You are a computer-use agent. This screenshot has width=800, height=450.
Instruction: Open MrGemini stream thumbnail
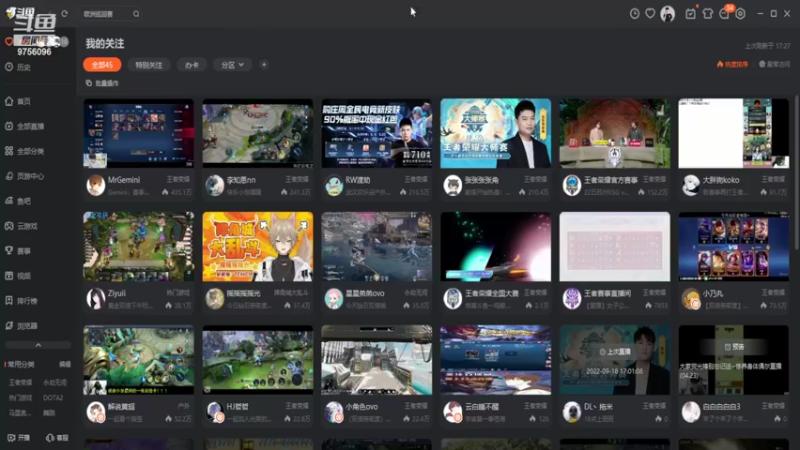(x=139, y=133)
